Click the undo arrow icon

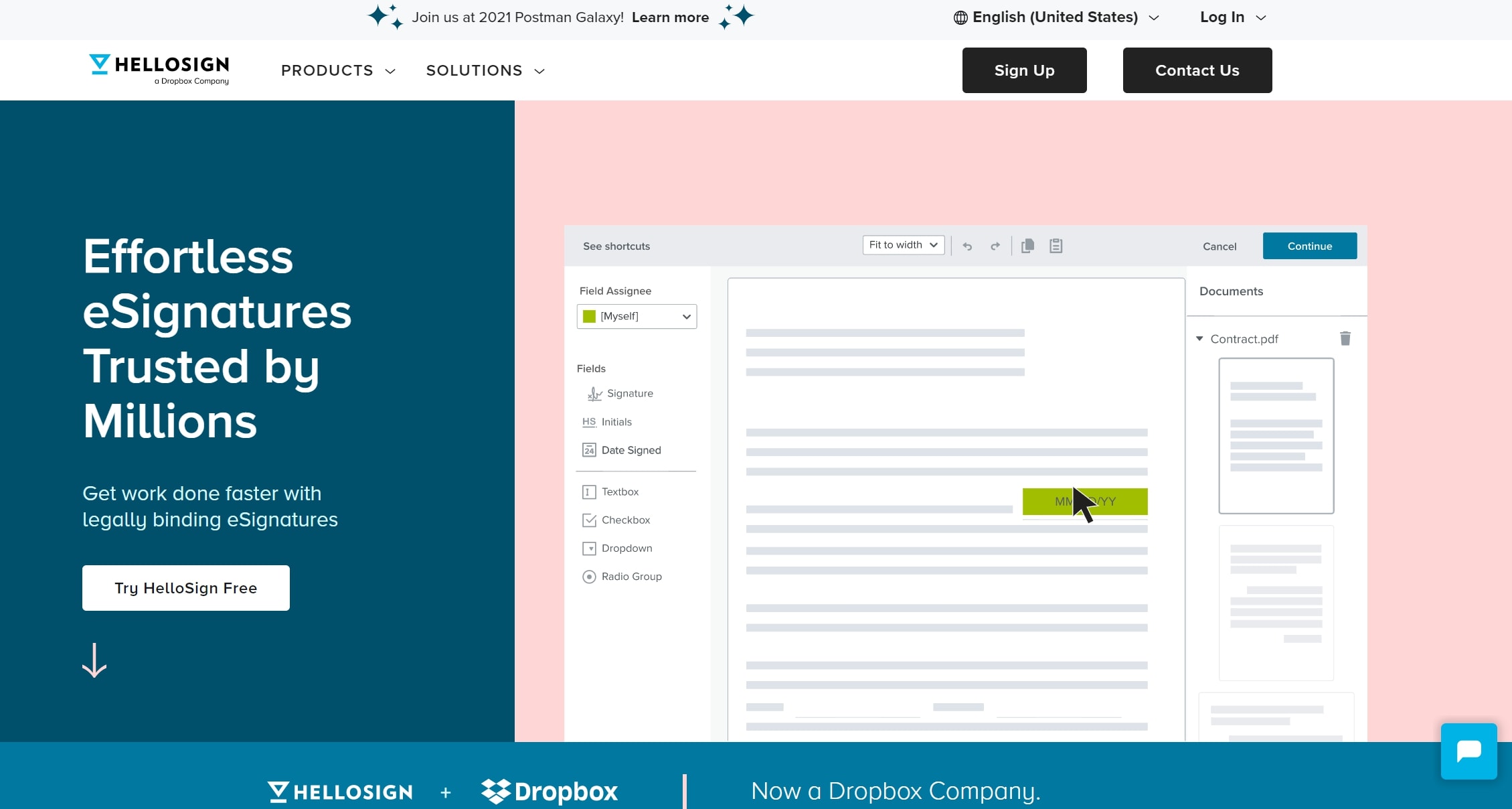click(x=967, y=246)
